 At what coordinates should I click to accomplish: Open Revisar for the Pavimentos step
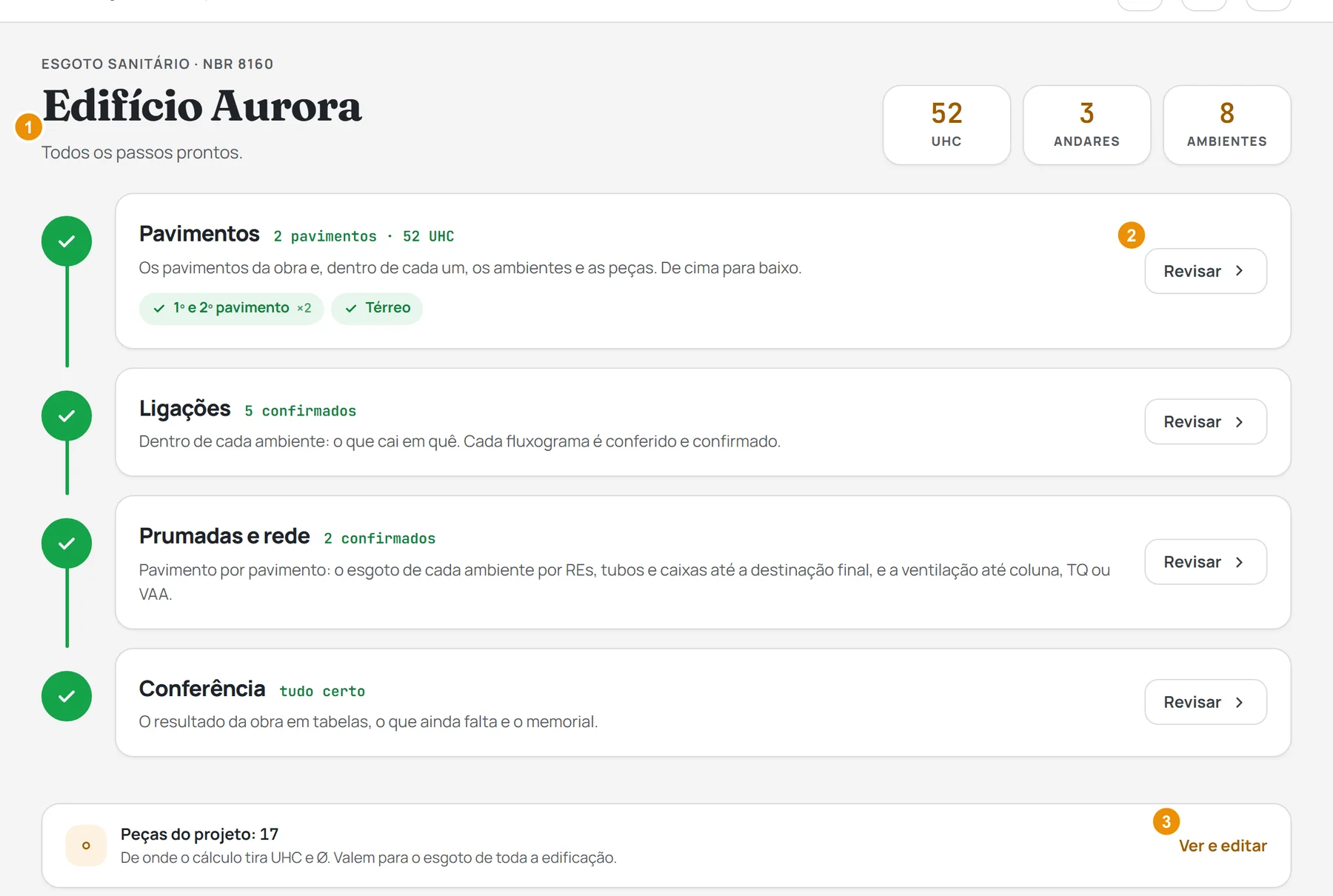point(1206,271)
